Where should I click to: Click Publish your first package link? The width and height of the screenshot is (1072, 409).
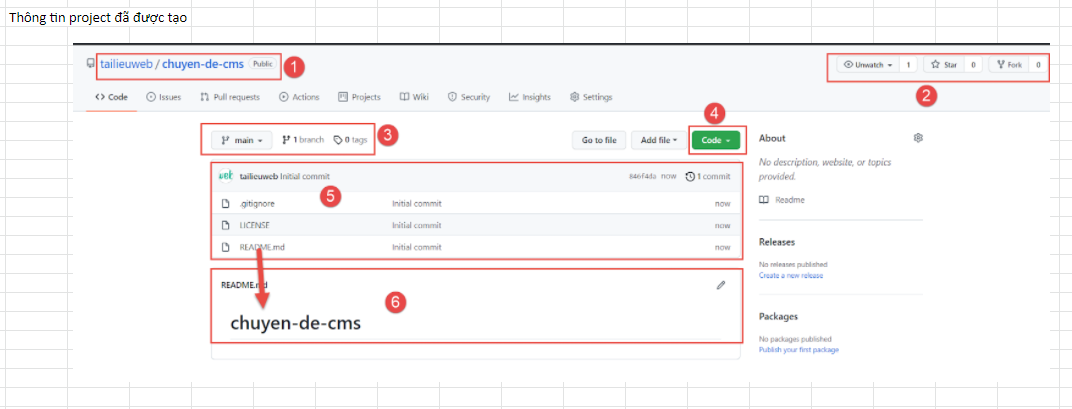pos(799,349)
